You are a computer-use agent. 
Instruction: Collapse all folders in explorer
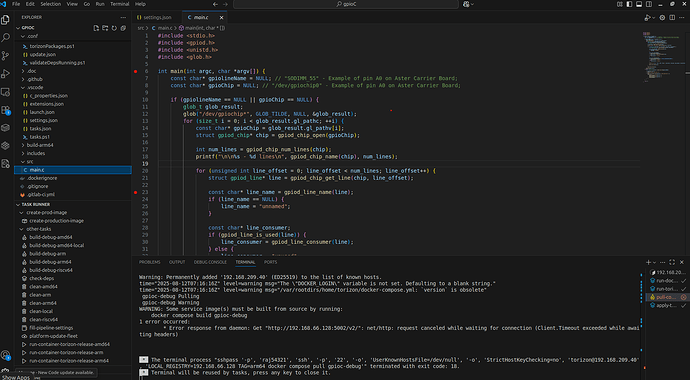click(x=123, y=28)
